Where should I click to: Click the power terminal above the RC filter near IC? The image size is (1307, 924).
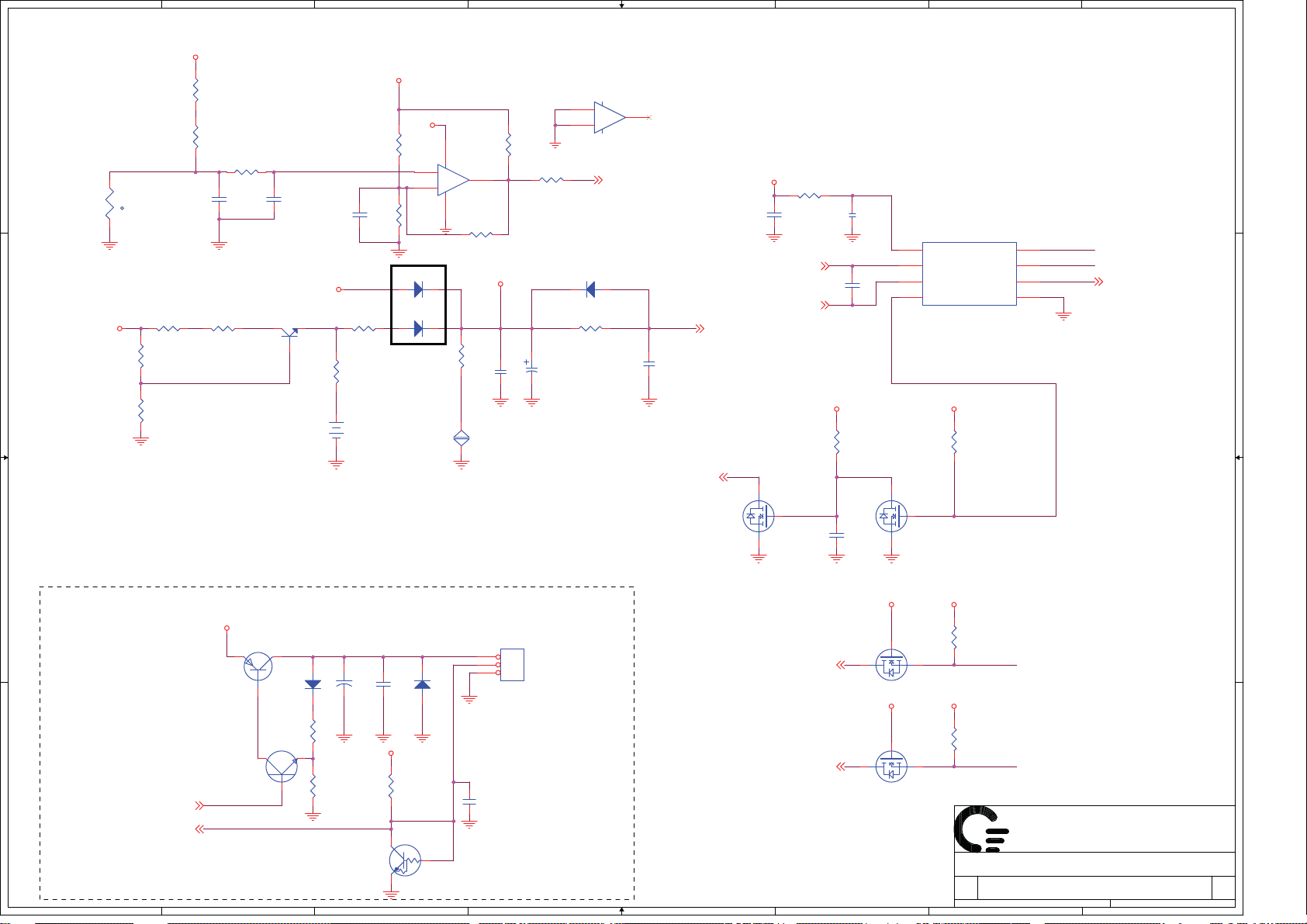[774, 183]
